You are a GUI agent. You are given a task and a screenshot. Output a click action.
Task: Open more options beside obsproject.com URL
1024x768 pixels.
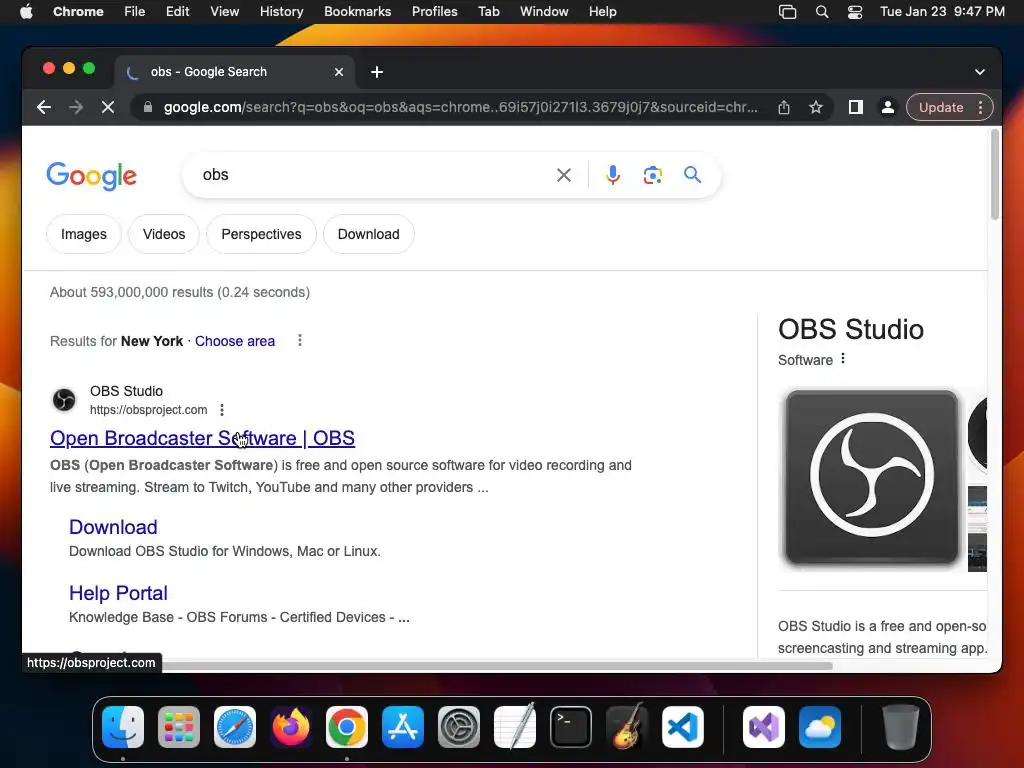coord(222,409)
